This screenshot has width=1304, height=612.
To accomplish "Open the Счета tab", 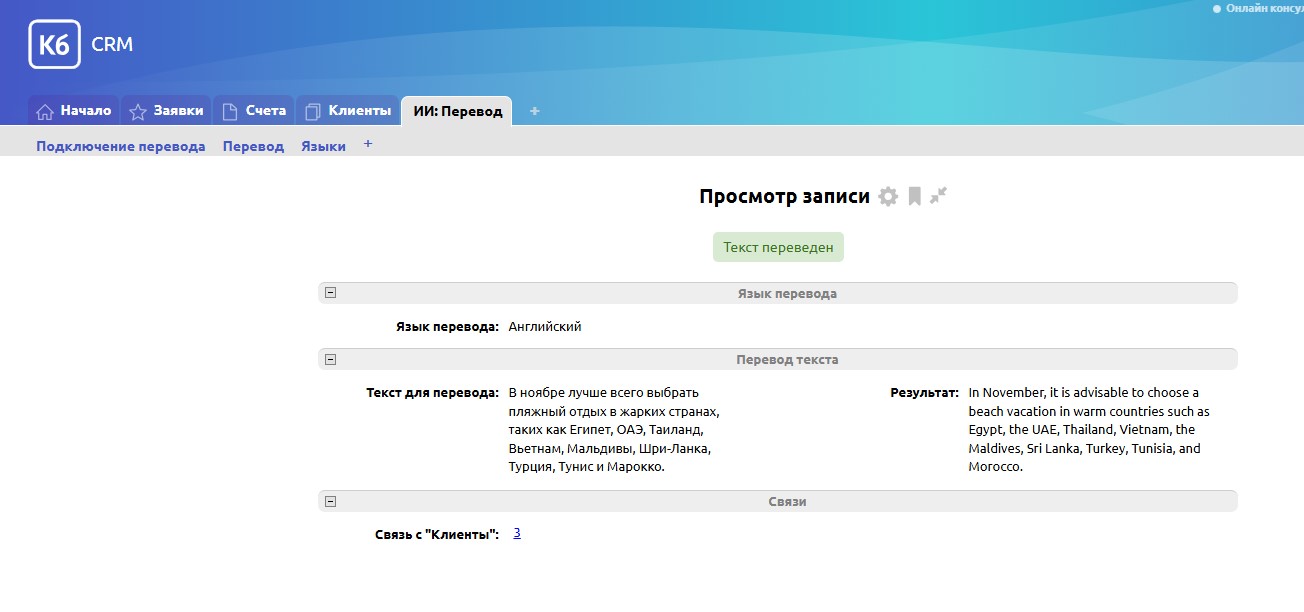I will [x=254, y=111].
